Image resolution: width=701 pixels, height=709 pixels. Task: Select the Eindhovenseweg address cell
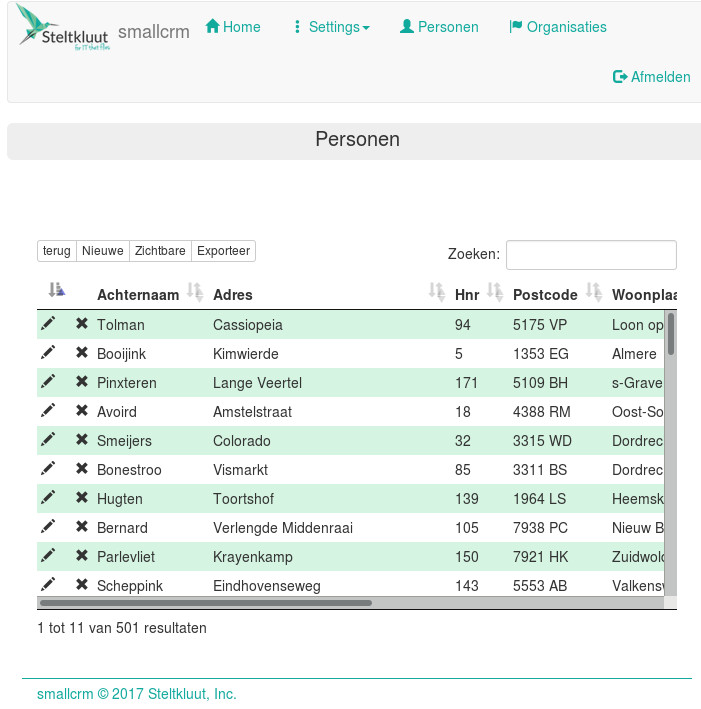click(x=267, y=586)
